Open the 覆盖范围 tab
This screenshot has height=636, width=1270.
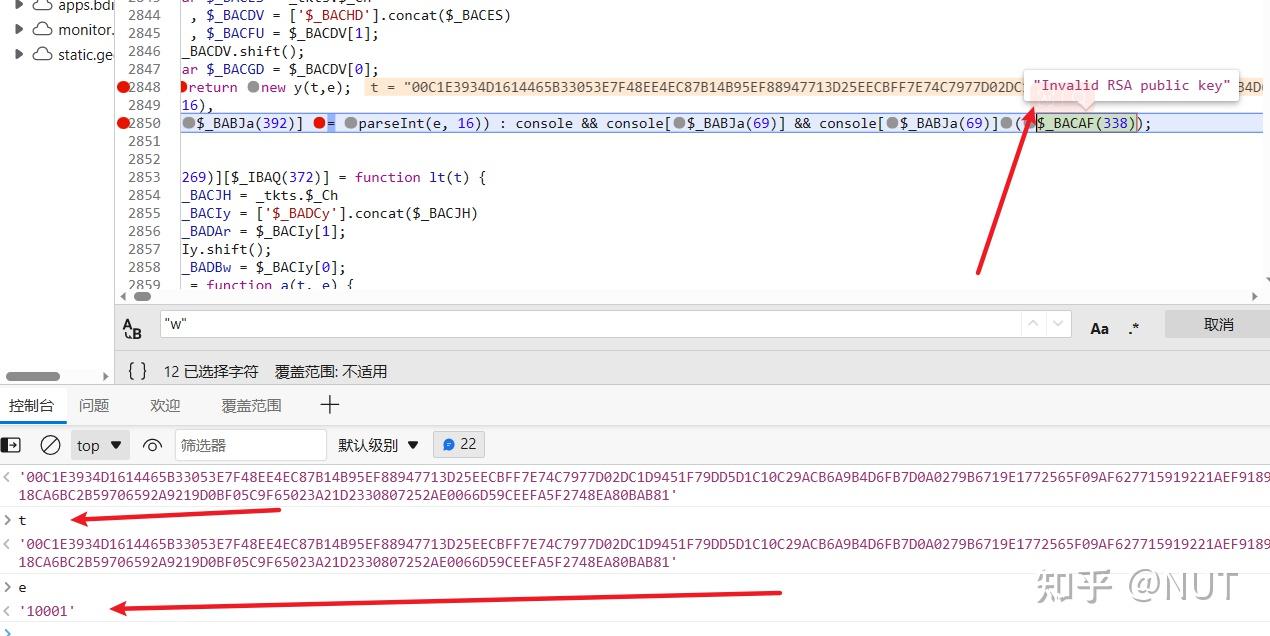250,405
